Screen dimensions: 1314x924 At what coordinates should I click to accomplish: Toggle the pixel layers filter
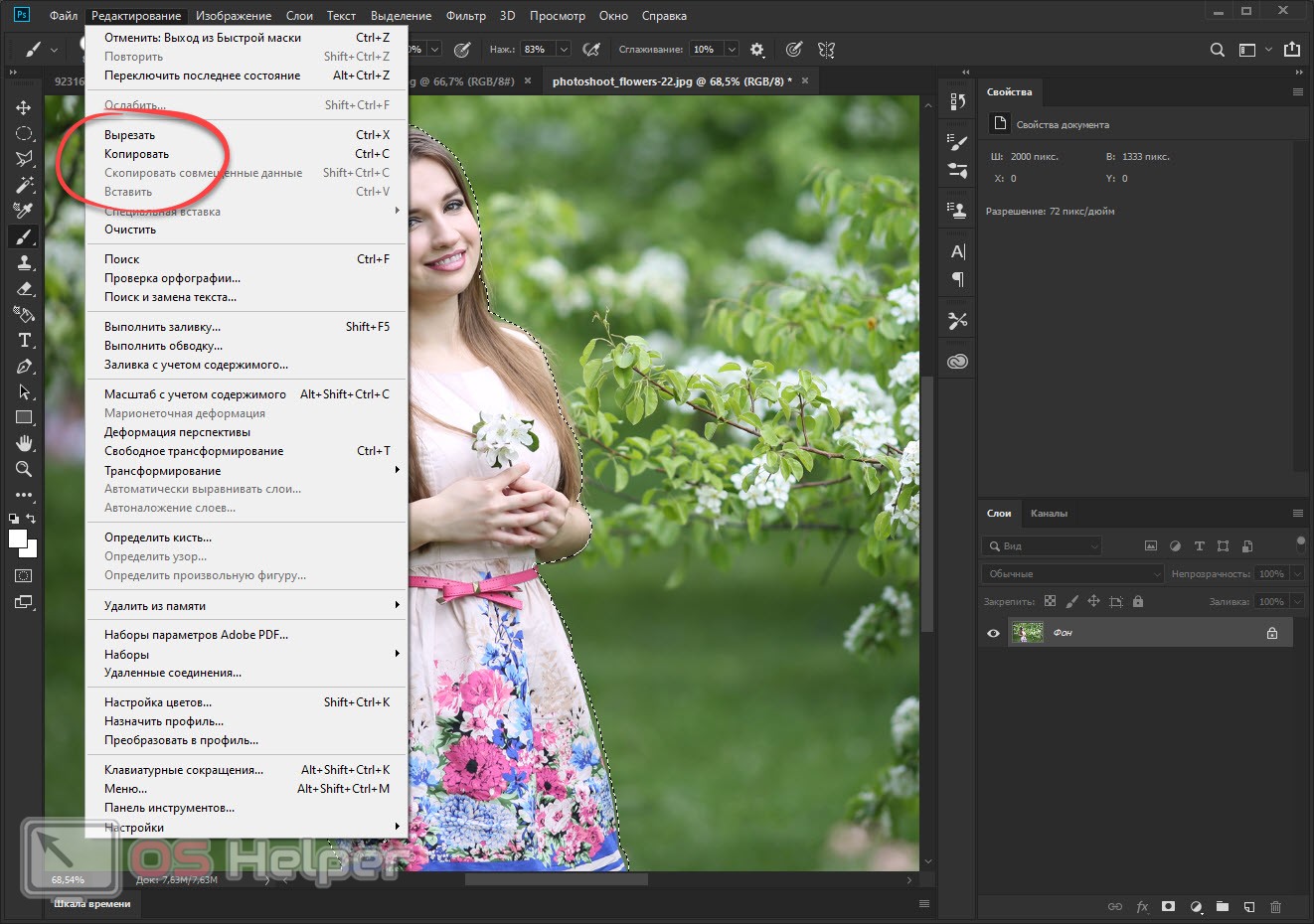coord(1151,545)
